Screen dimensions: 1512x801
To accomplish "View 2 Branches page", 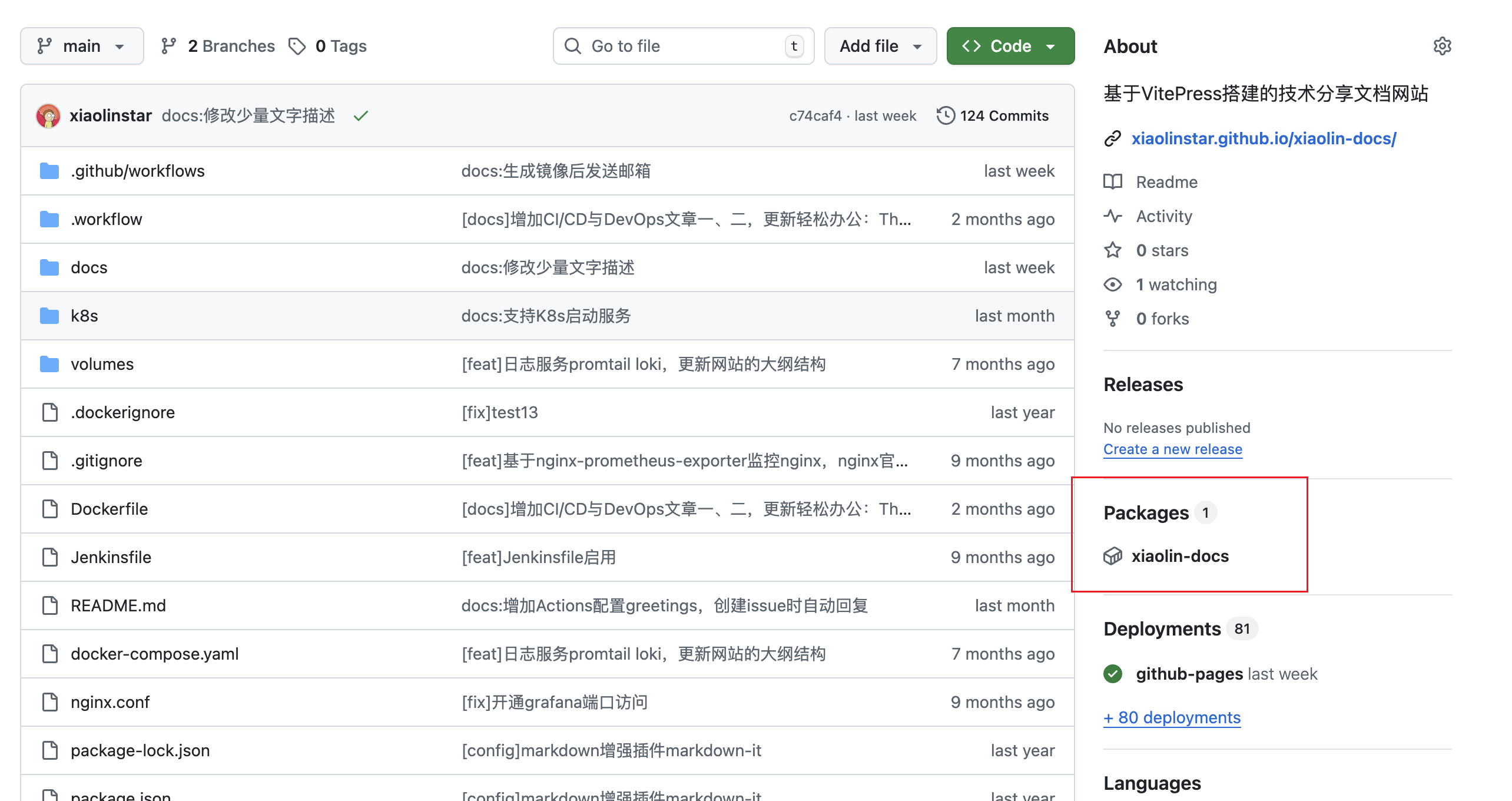I will click(x=218, y=46).
